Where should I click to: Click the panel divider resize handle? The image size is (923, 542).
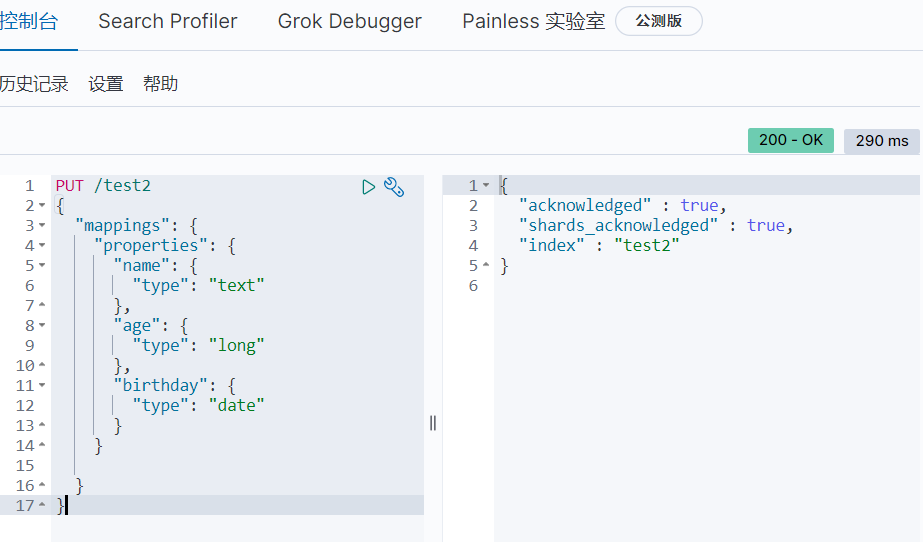point(433,423)
